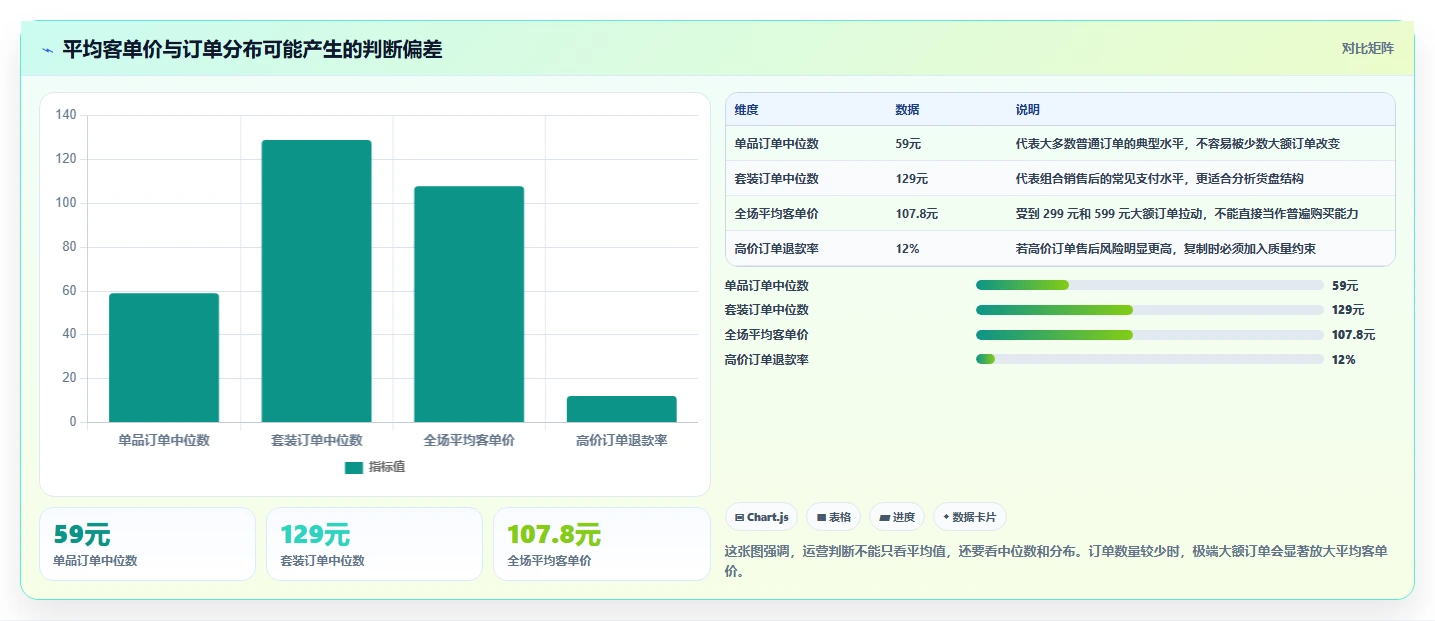Image resolution: width=1435 pixels, height=621 pixels.
Task: Click the y-axis value 140
Action: [x=66, y=115]
